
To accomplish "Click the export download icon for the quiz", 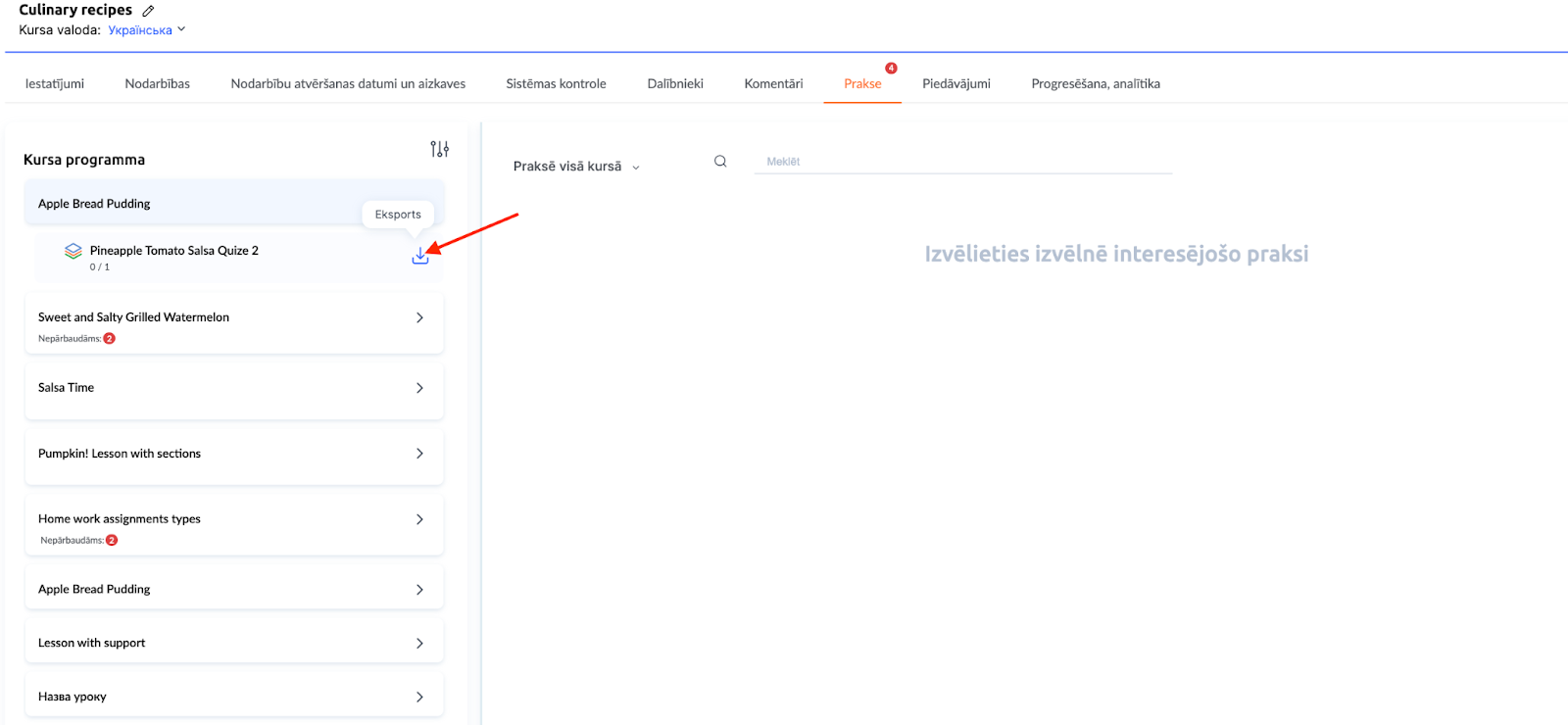I will coord(419,256).
